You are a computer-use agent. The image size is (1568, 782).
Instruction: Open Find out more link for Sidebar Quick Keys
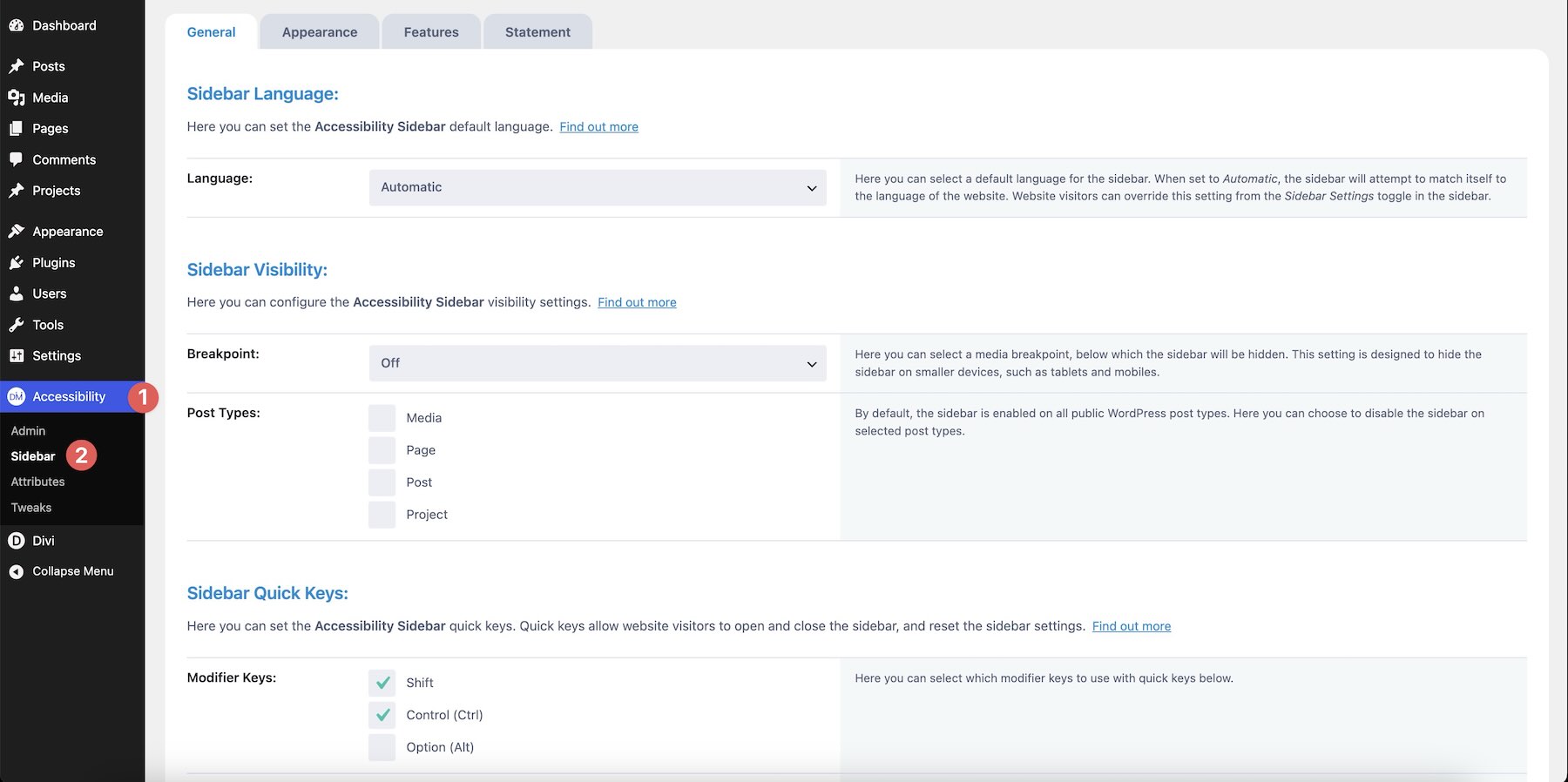(x=1132, y=627)
